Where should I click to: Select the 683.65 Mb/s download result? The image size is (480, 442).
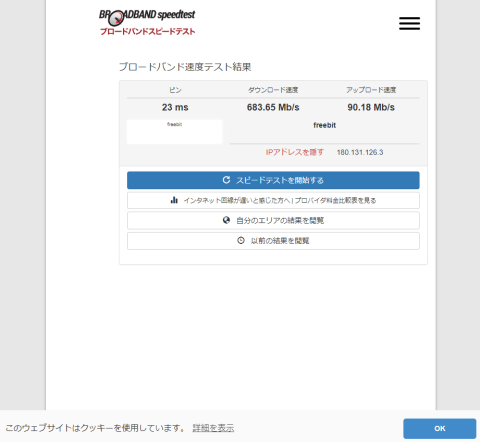tap(273, 107)
